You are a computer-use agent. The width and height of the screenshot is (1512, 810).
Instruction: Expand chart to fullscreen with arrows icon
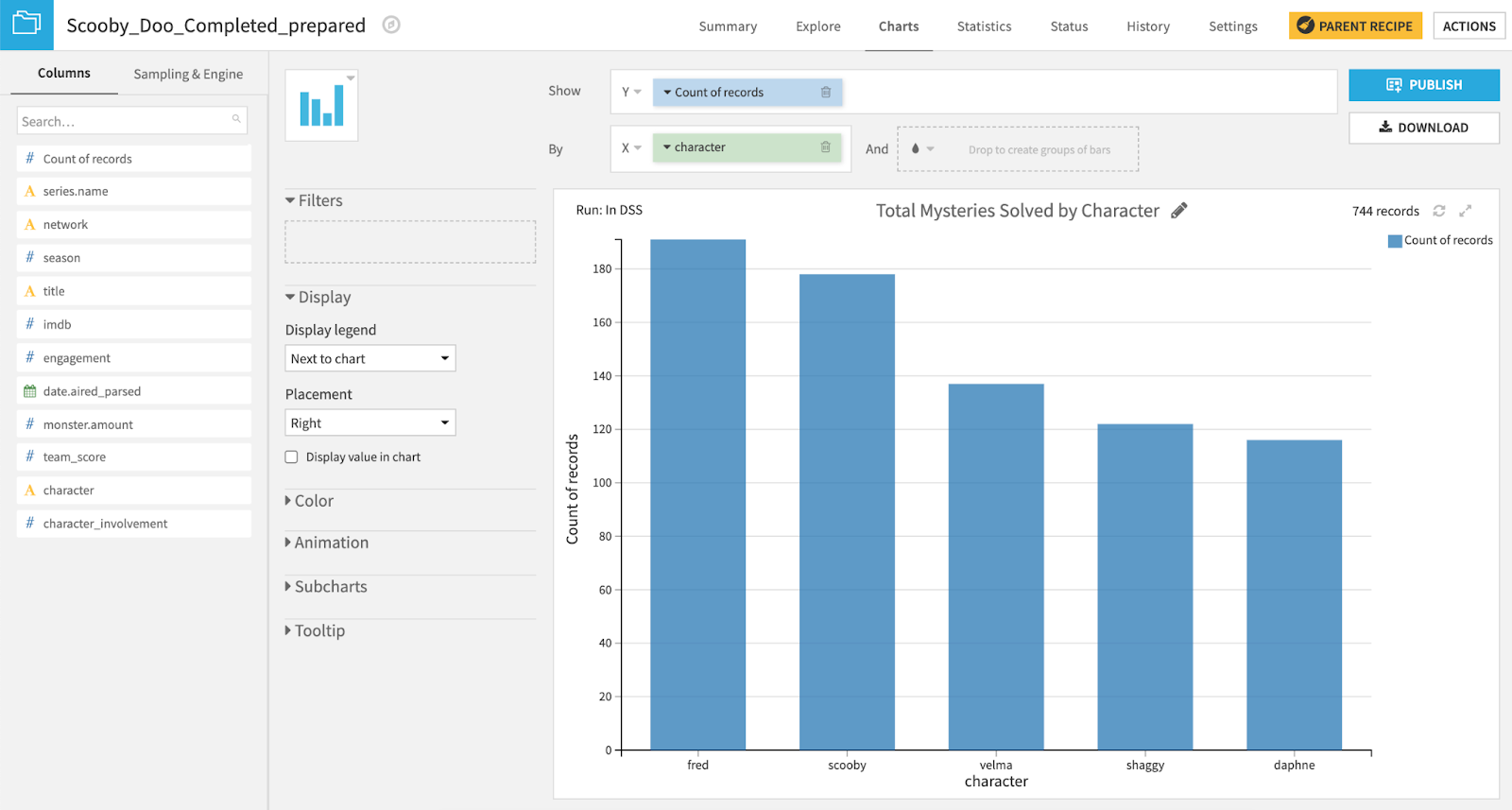pos(1466,211)
